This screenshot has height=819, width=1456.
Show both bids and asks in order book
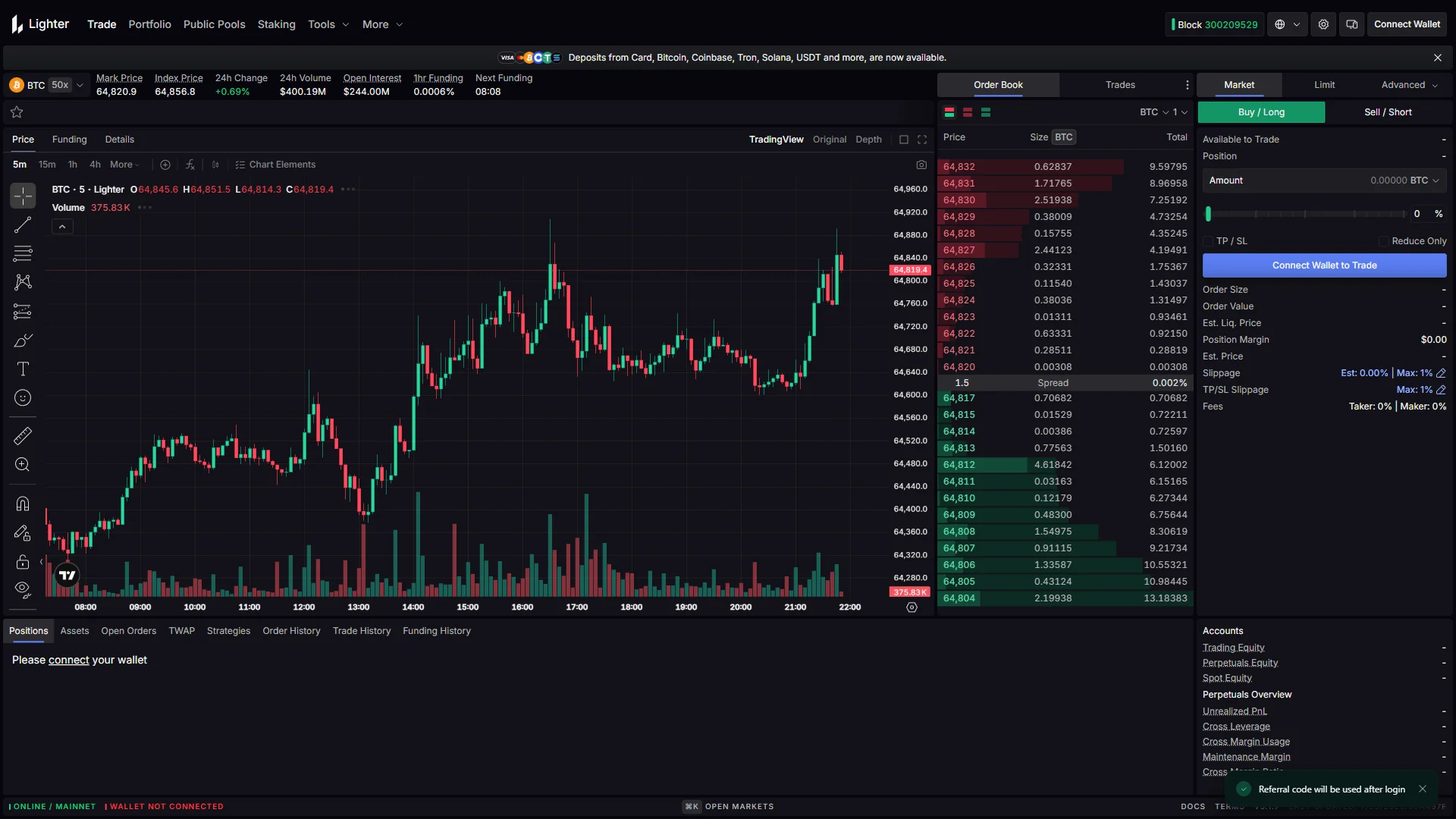point(949,112)
